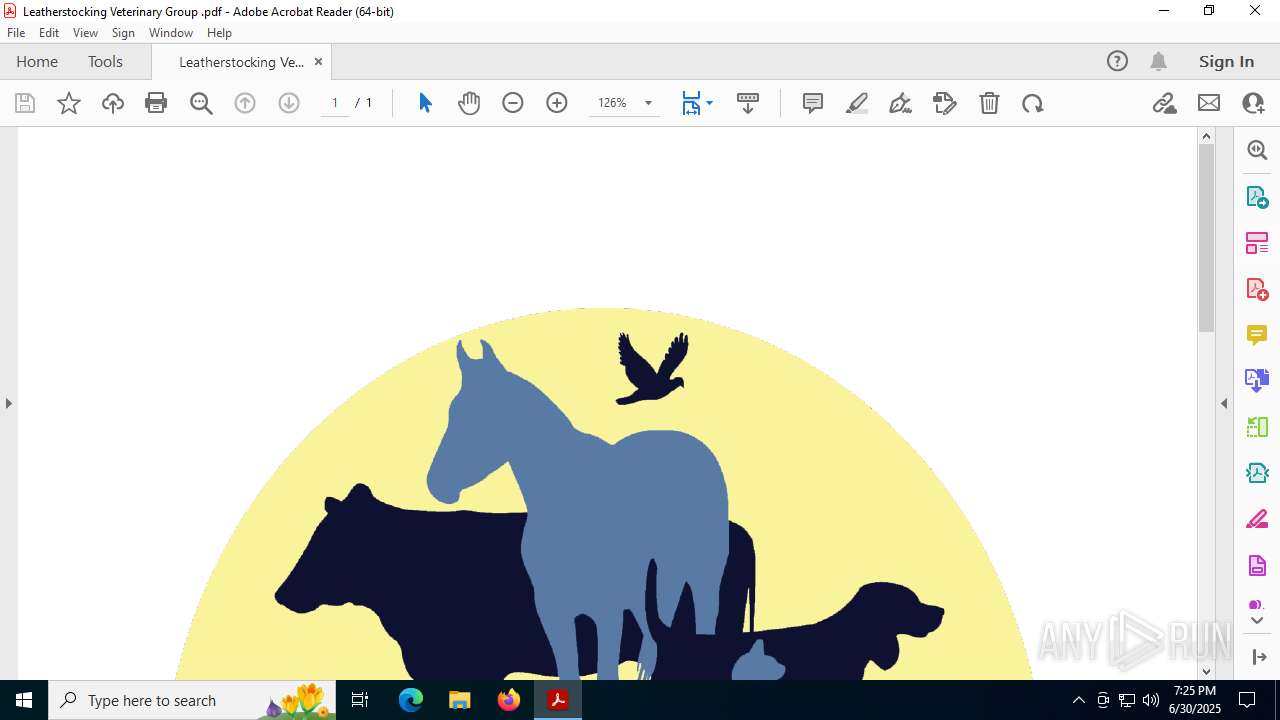Open find text with the toolbar magnifier icon
This screenshot has width=1280, height=720.
click(x=201, y=103)
